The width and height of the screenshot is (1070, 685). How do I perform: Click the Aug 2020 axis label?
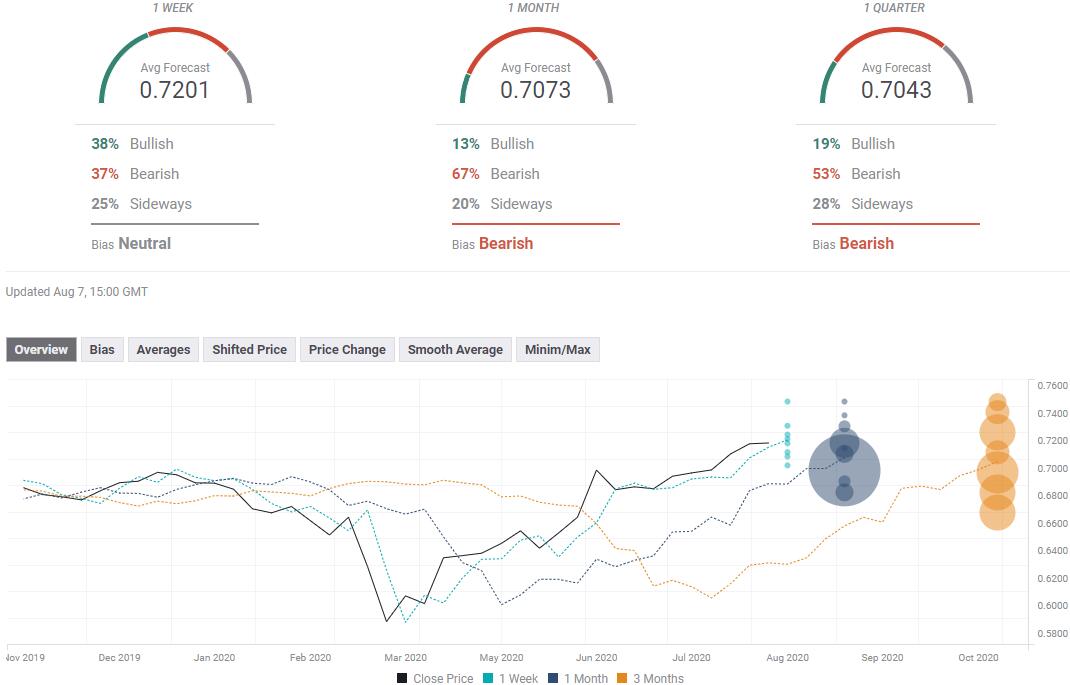coord(787,658)
